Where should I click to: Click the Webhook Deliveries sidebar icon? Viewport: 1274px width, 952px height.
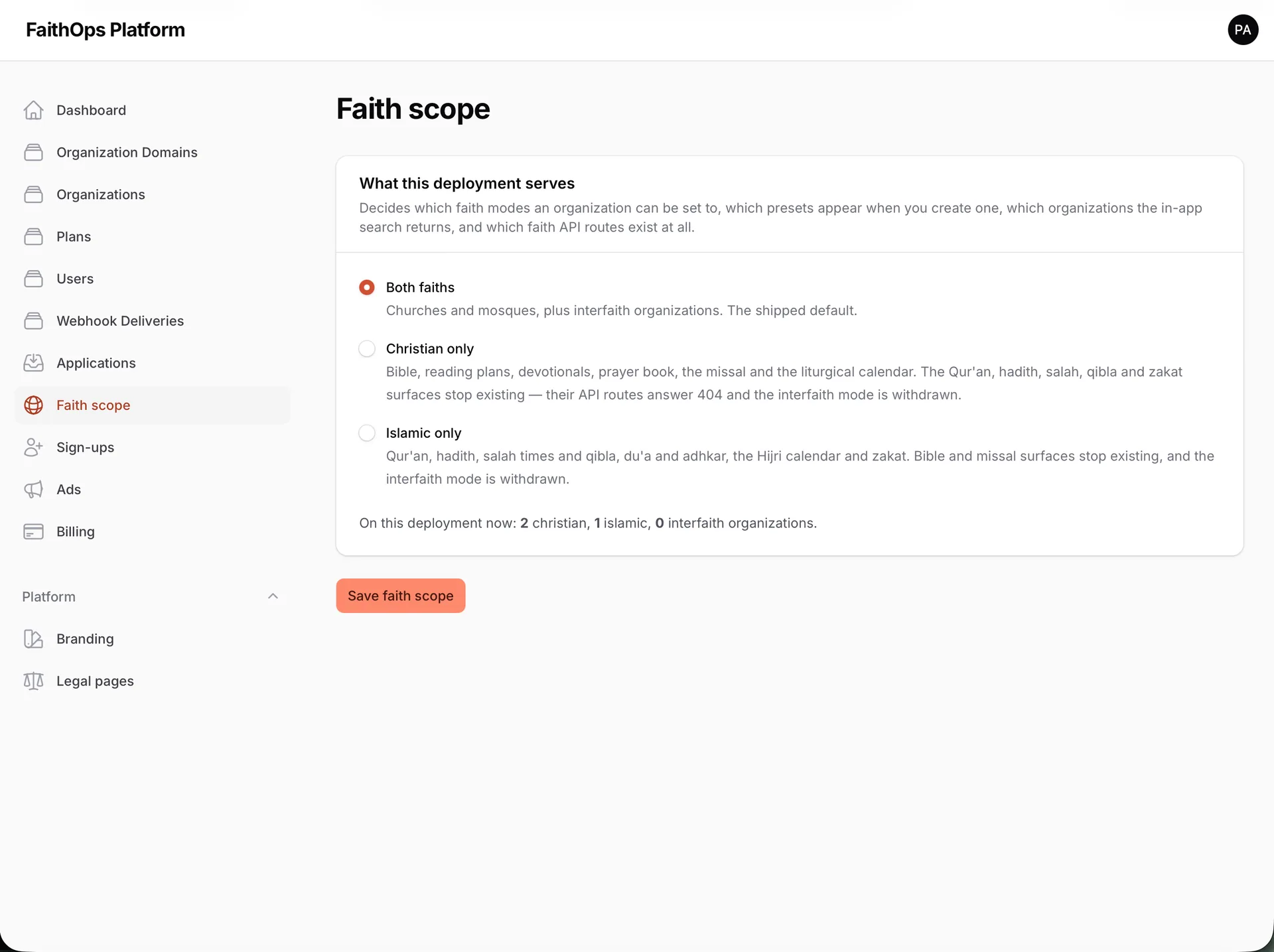(33, 321)
